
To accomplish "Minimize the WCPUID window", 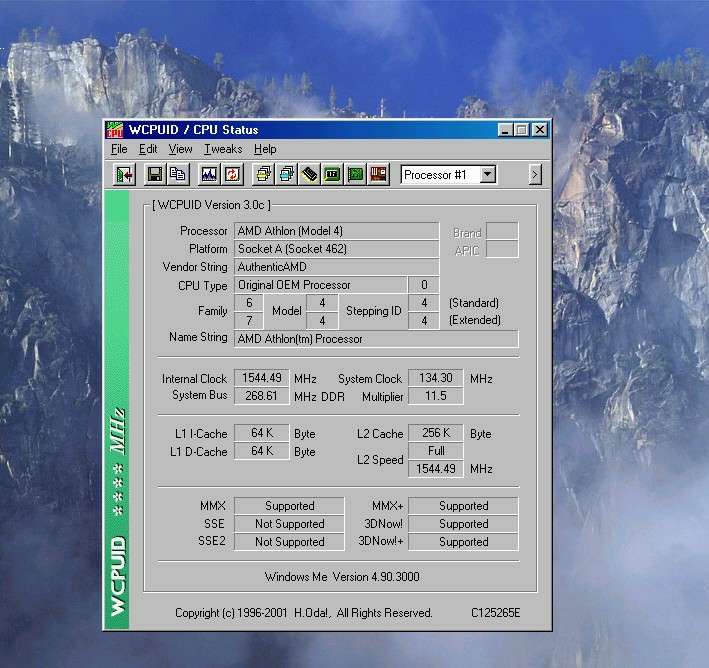I will pyautogui.click(x=505, y=130).
